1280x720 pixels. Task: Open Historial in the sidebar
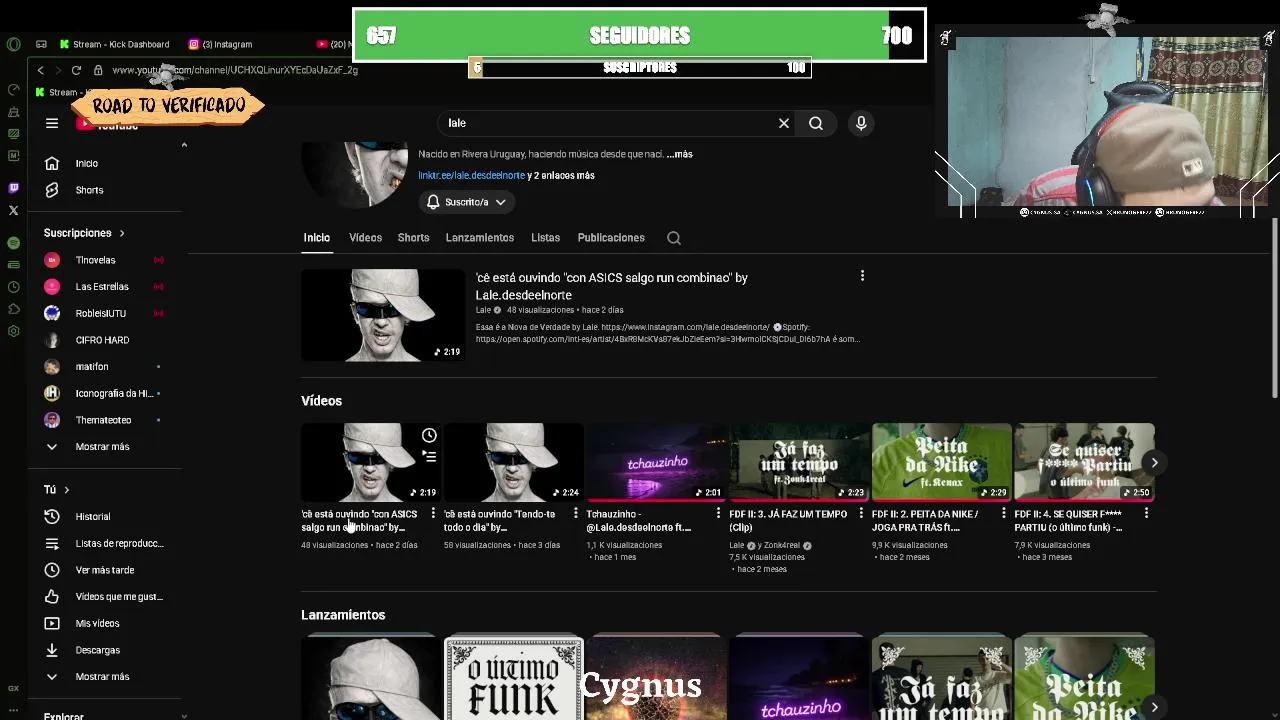pos(104,516)
